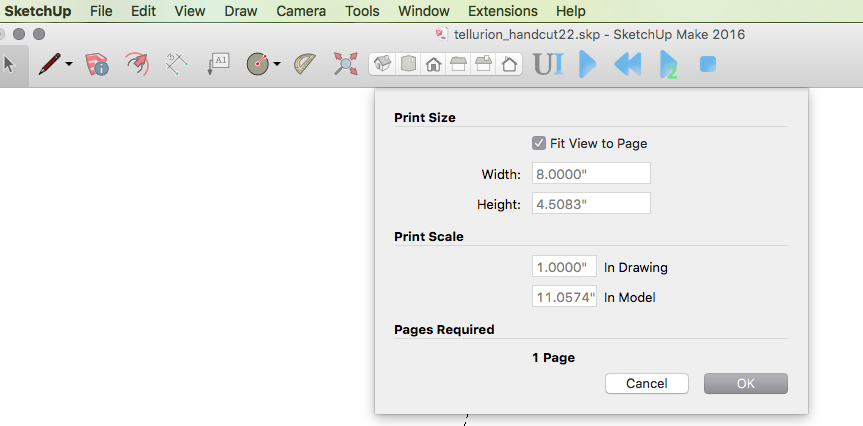Switch to Left view house icon
The width and height of the screenshot is (863, 426).
click(510, 64)
